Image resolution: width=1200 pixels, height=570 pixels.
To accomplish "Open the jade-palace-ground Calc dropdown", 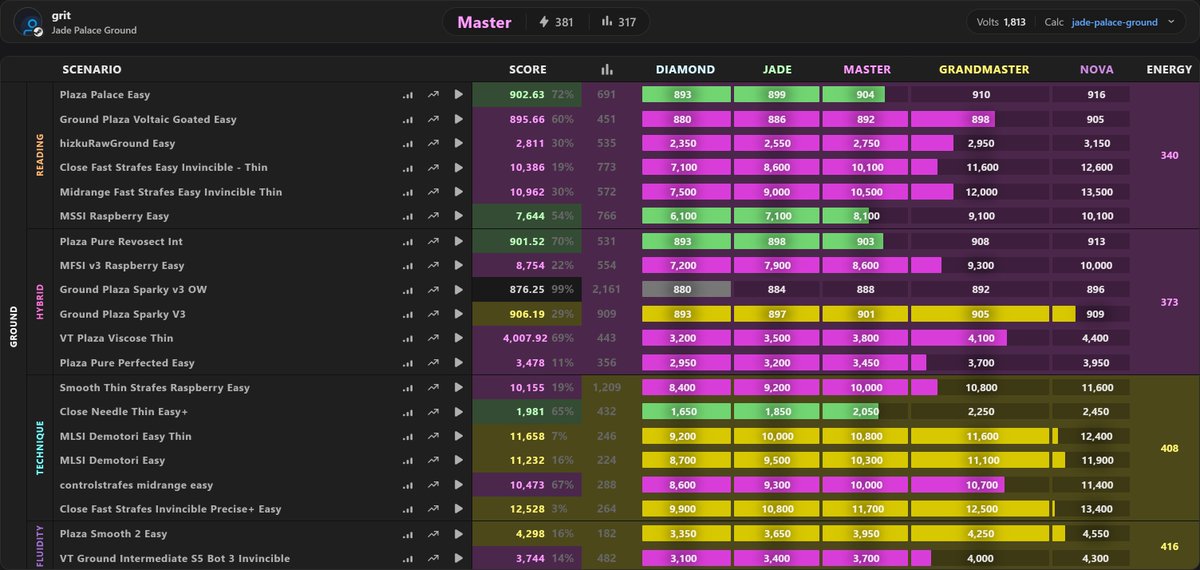I will 1122,22.
